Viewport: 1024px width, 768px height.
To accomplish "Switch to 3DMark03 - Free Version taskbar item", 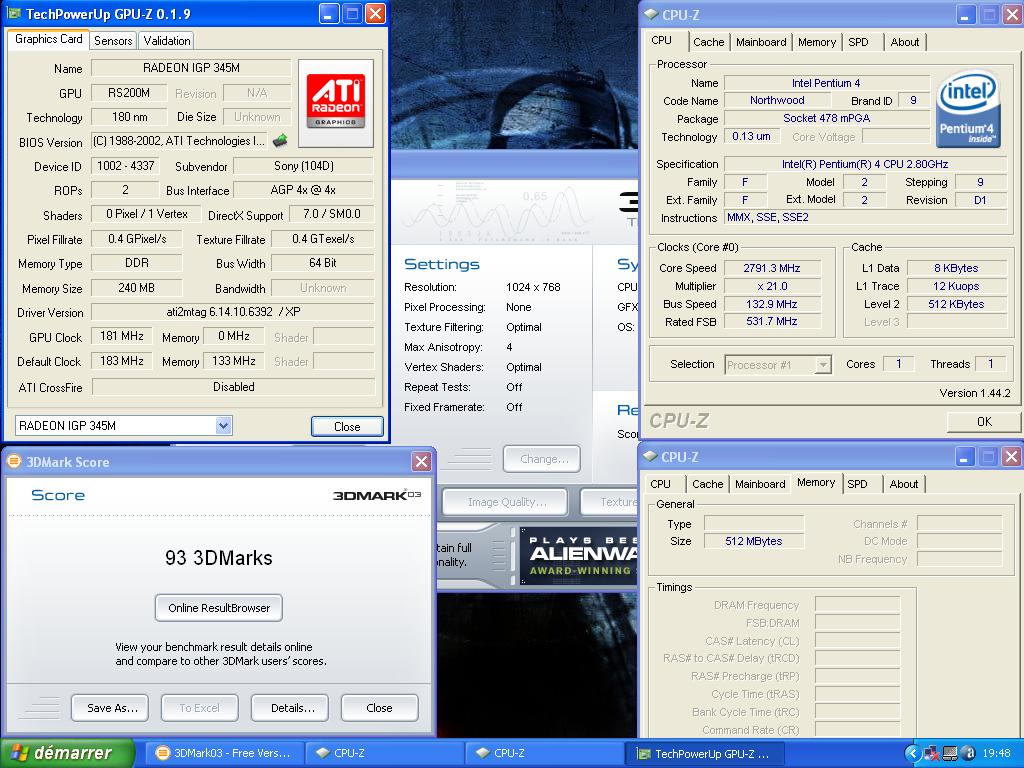I will tap(223, 753).
